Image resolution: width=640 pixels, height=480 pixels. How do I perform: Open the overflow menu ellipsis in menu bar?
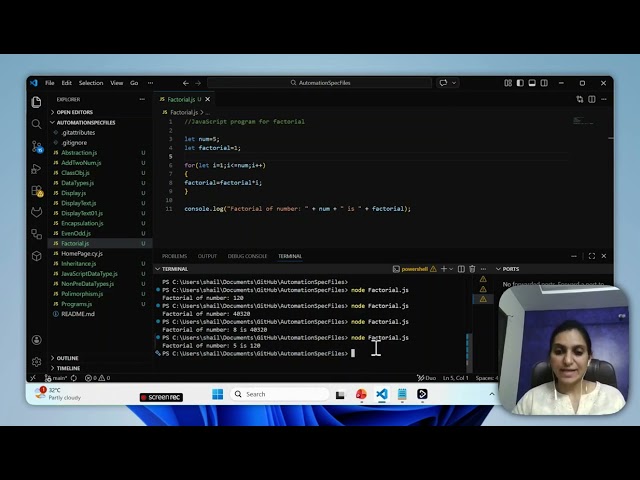tap(151, 83)
